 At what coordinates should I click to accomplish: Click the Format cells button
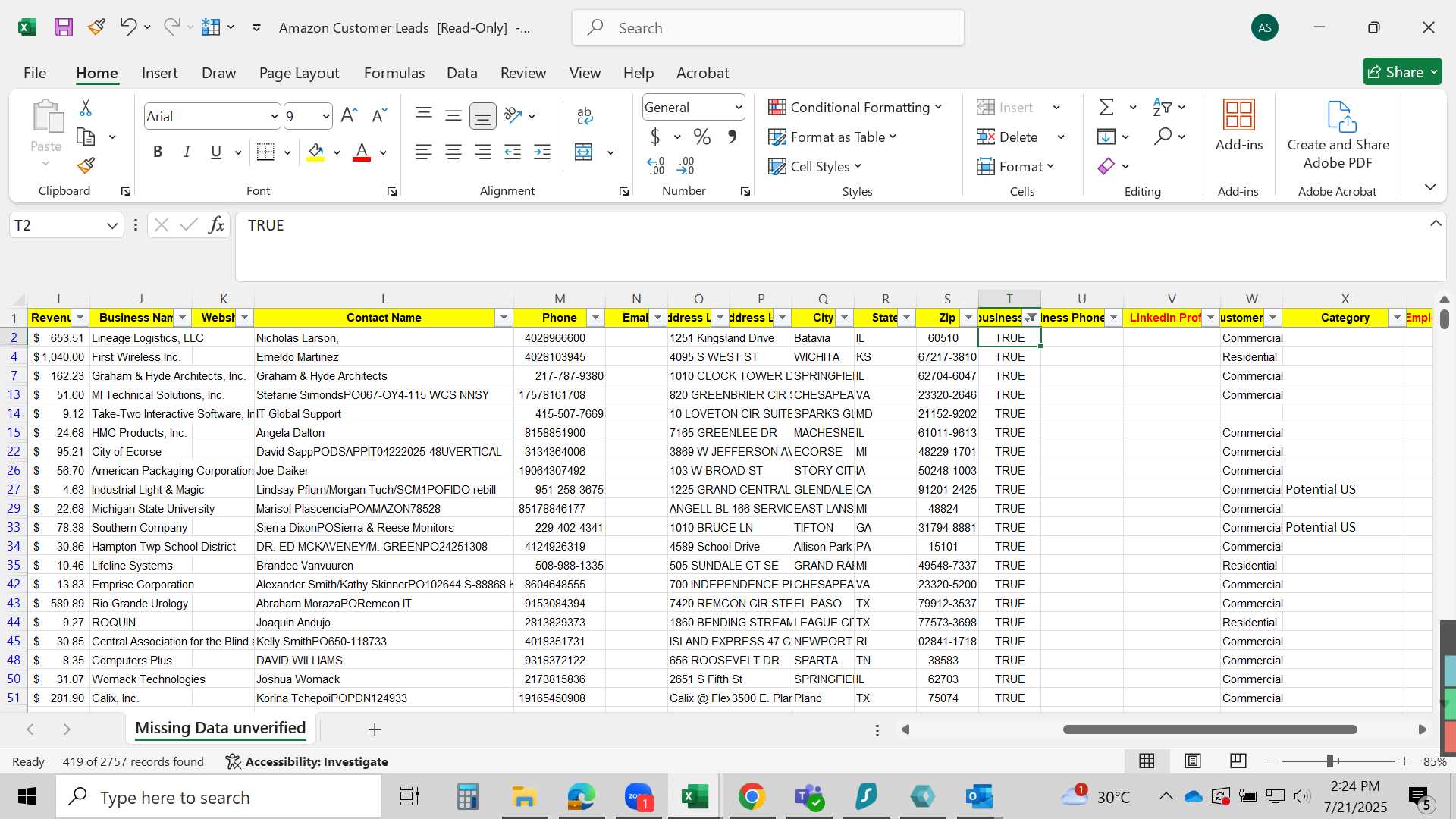pos(1016,166)
